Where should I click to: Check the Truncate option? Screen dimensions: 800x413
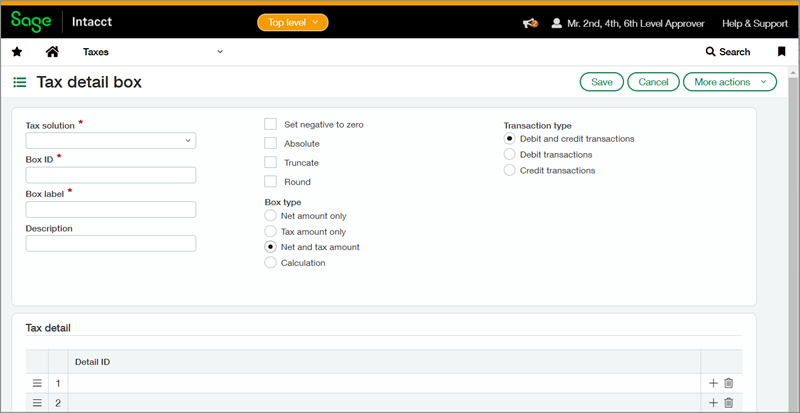point(270,162)
